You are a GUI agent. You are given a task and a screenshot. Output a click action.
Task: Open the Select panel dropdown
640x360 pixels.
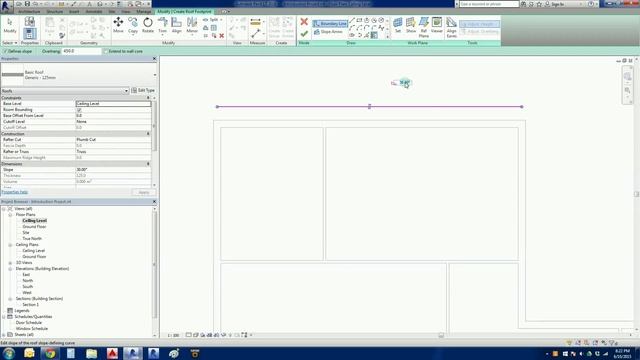(x=10, y=43)
